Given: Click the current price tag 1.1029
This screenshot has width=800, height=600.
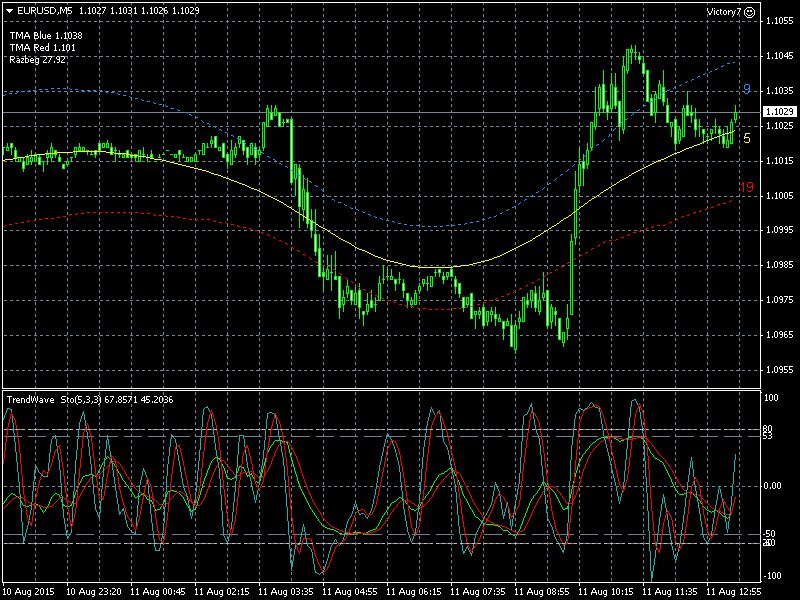Looking at the screenshot, I should coord(780,112).
